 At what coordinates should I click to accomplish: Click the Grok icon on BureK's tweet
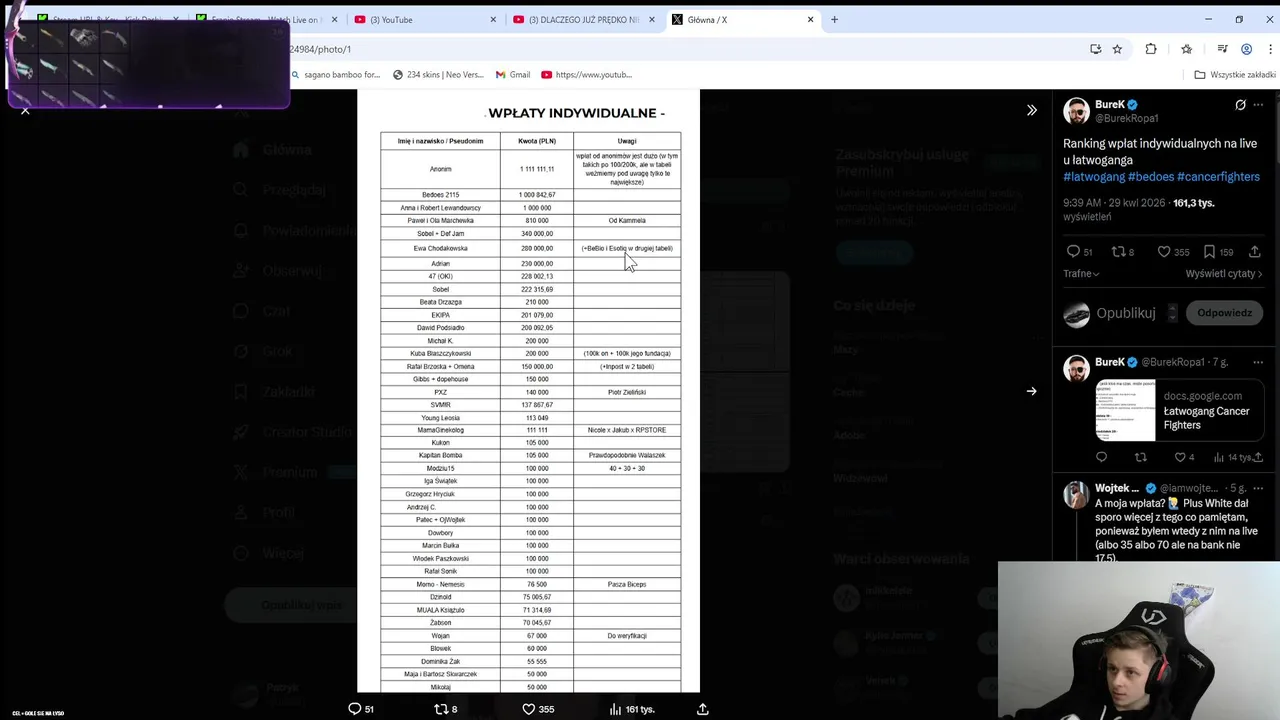tap(1240, 105)
